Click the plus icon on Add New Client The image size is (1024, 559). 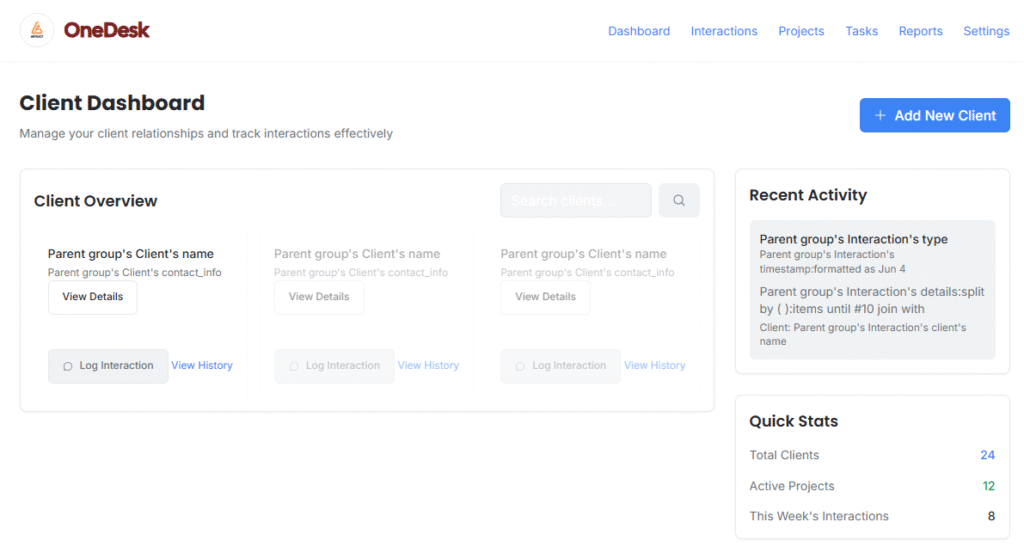pos(880,116)
